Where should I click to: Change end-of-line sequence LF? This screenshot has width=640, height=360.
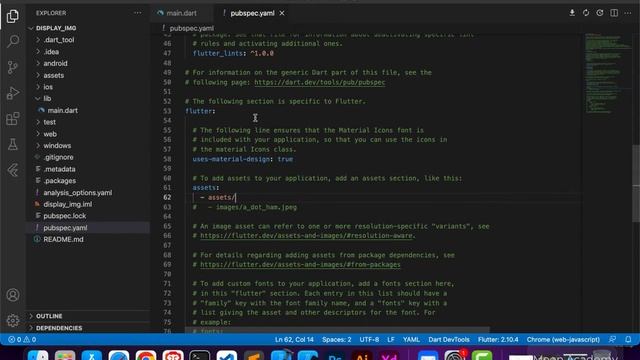coord(391,340)
